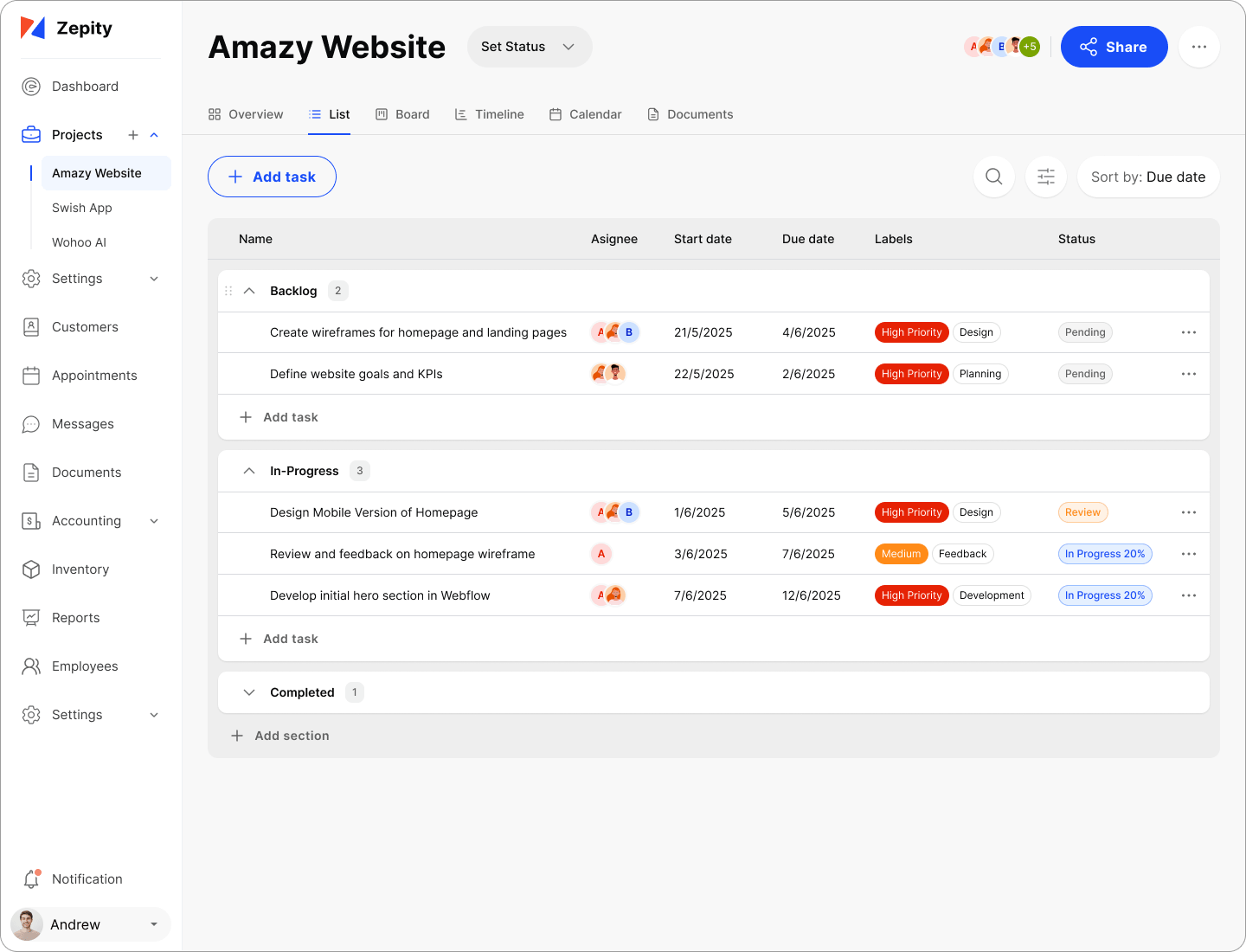This screenshot has width=1246, height=952.
Task: Open the filter sliders icon
Action: tap(1045, 177)
